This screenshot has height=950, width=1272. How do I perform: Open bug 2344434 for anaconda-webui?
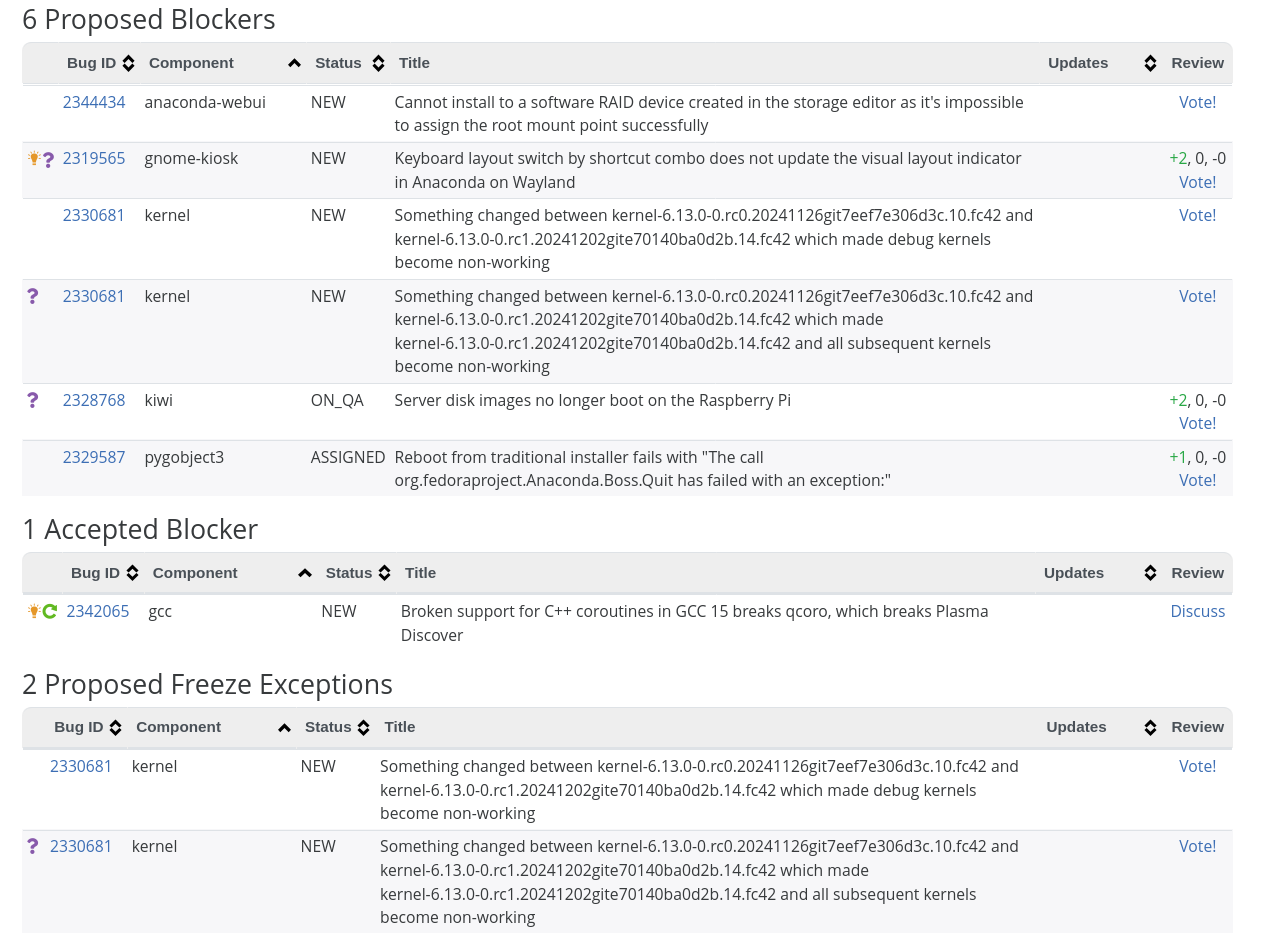click(94, 102)
